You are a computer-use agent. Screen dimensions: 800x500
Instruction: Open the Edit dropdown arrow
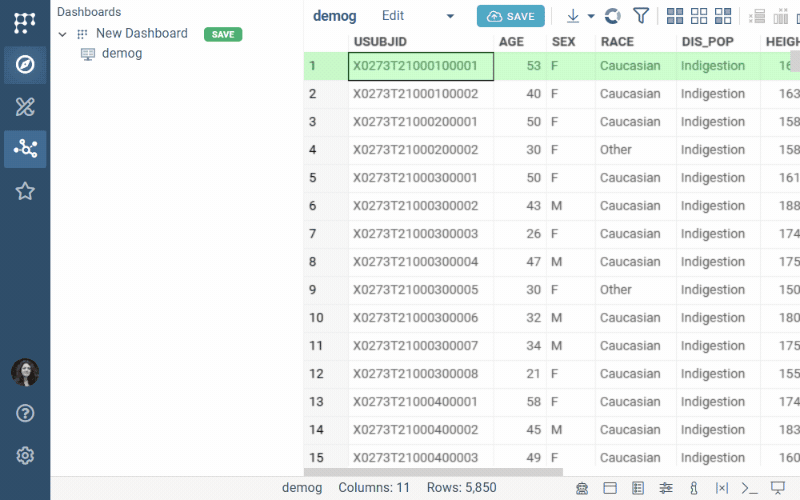pyautogui.click(x=450, y=16)
